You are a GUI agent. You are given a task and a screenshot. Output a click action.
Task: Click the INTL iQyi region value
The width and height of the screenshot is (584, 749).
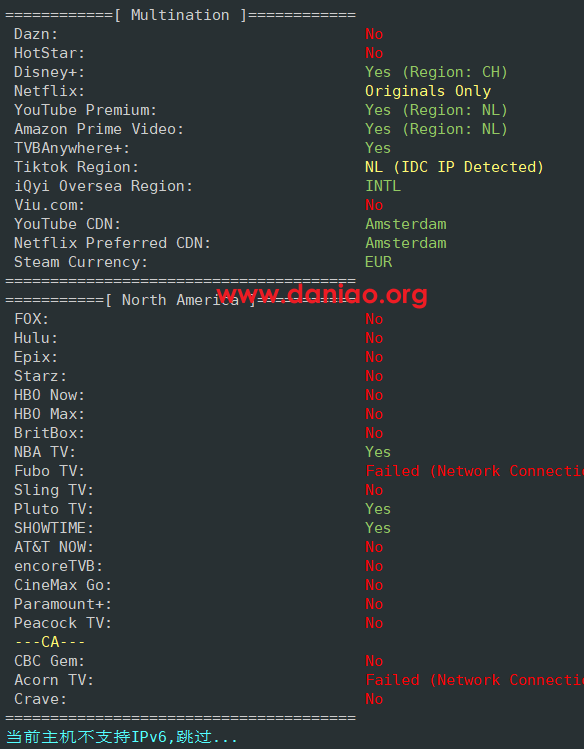[383, 186]
